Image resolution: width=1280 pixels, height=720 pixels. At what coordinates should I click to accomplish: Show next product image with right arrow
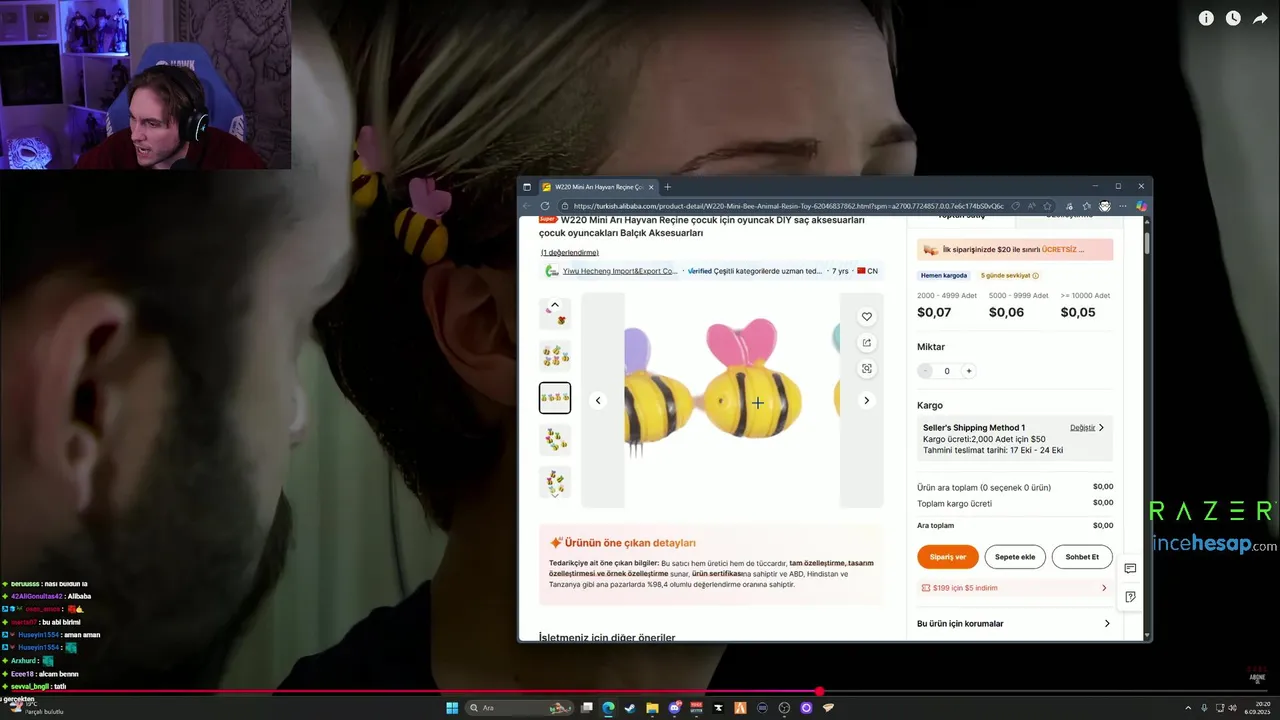coord(866,400)
